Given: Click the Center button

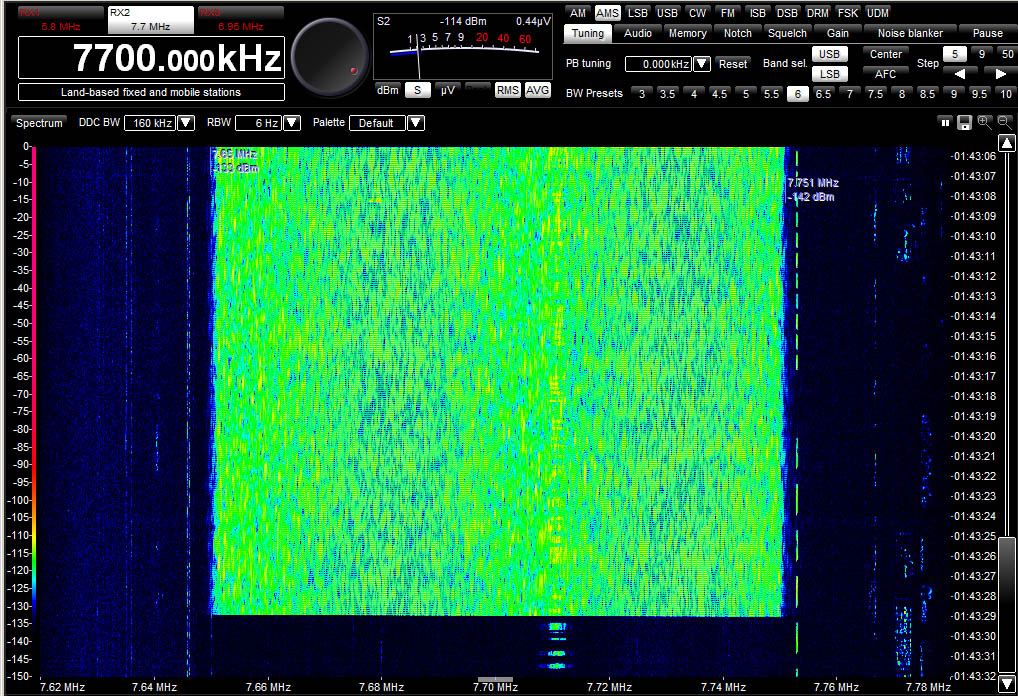Looking at the screenshot, I should 886,54.
